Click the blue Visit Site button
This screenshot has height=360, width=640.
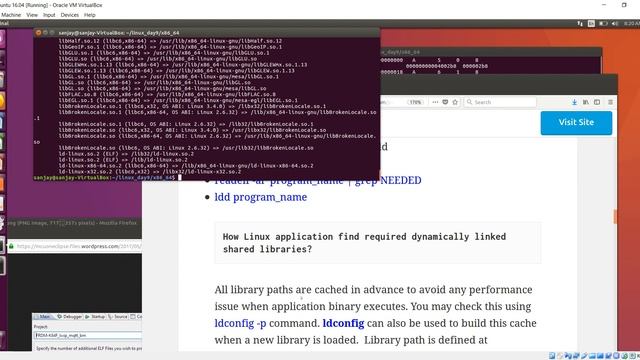[x=576, y=122]
